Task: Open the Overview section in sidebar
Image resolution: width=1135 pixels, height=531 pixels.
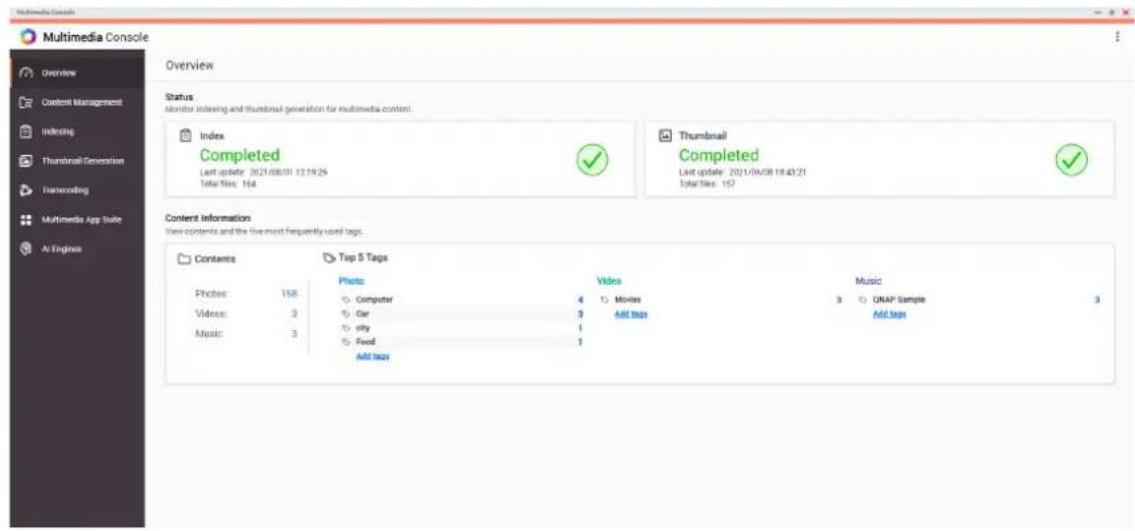Action: pos(77,73)
